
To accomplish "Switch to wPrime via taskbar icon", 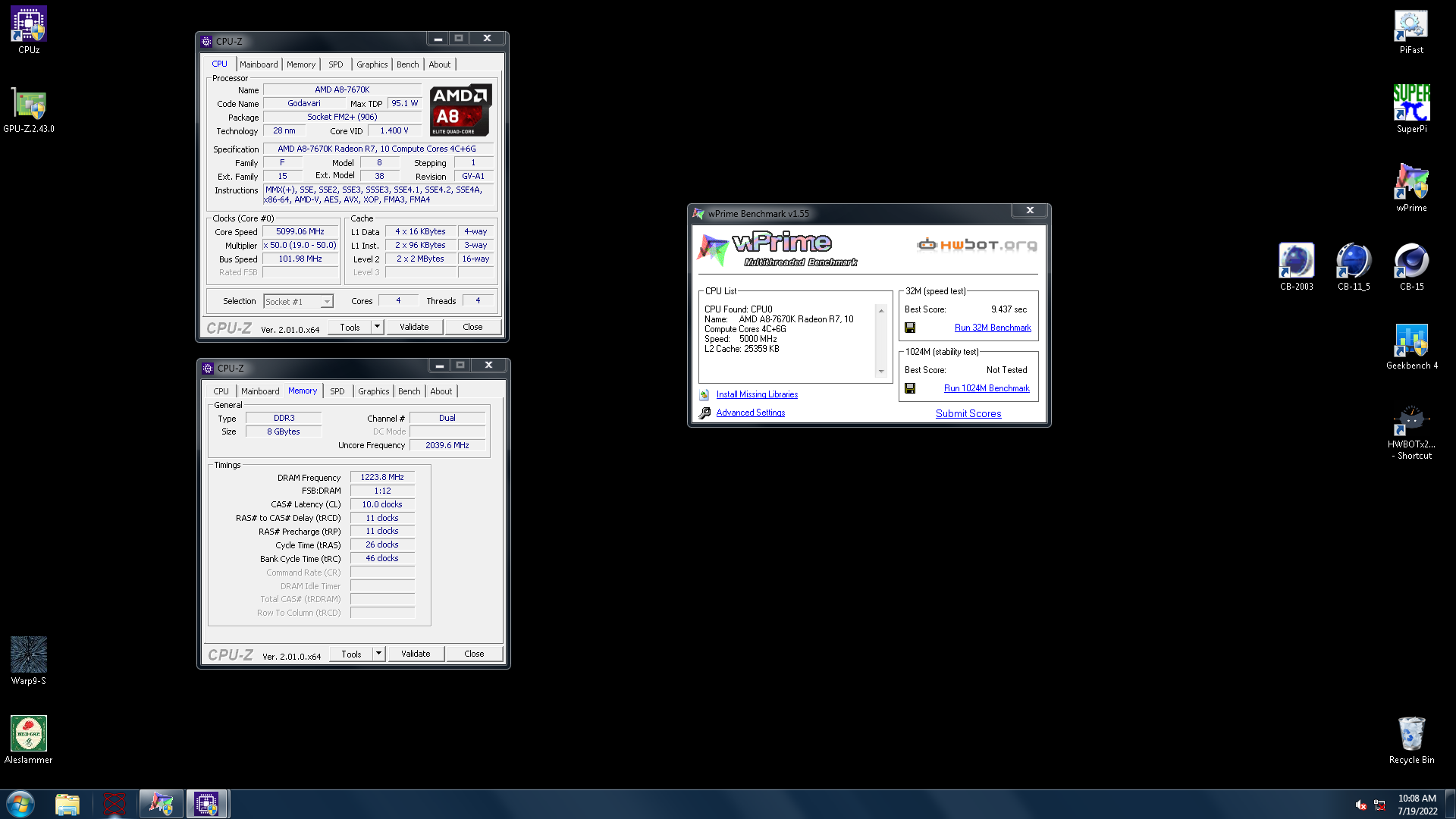I will pos(161,804).
